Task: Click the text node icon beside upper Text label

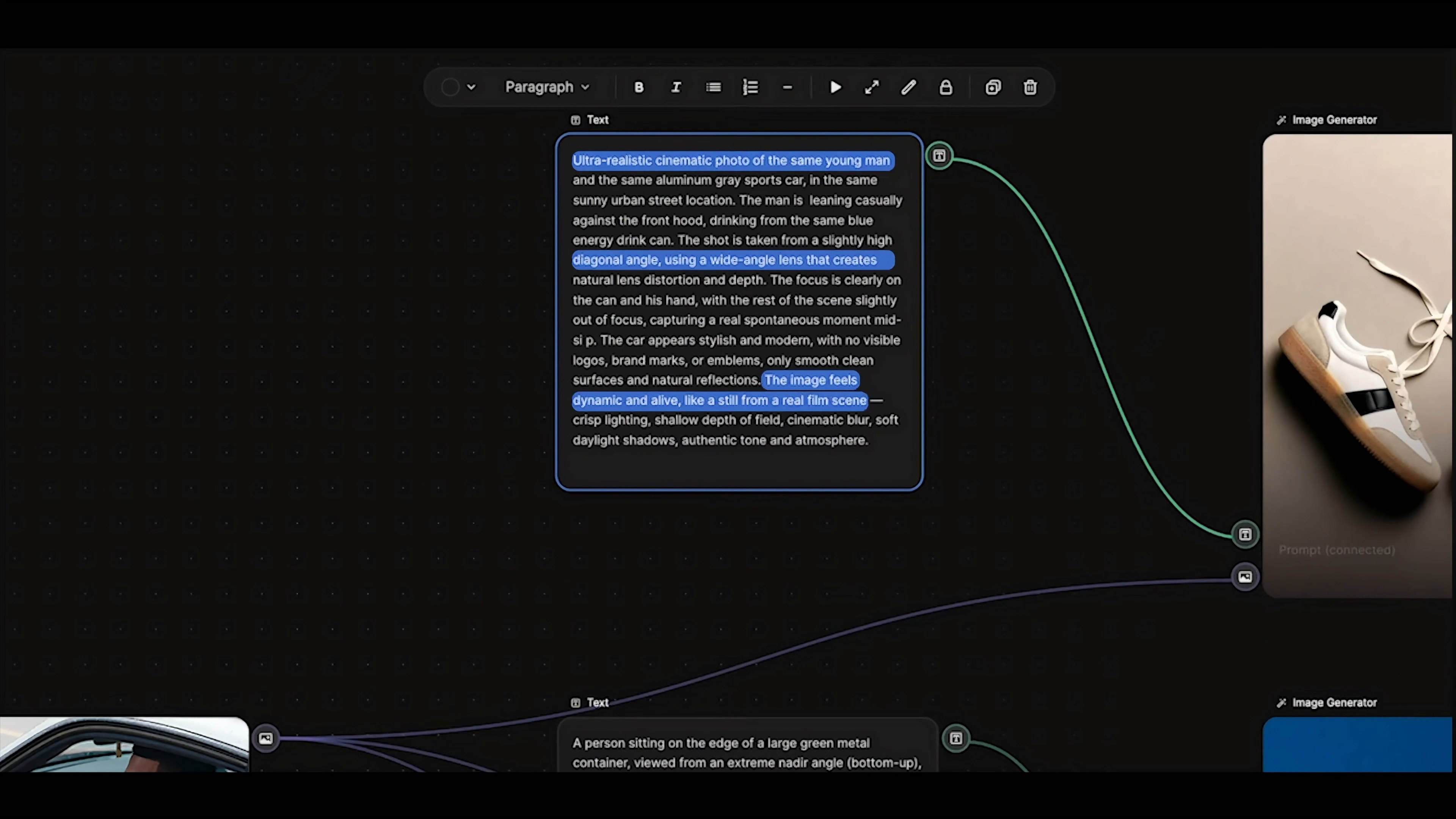Action: [x=576, y=120]
